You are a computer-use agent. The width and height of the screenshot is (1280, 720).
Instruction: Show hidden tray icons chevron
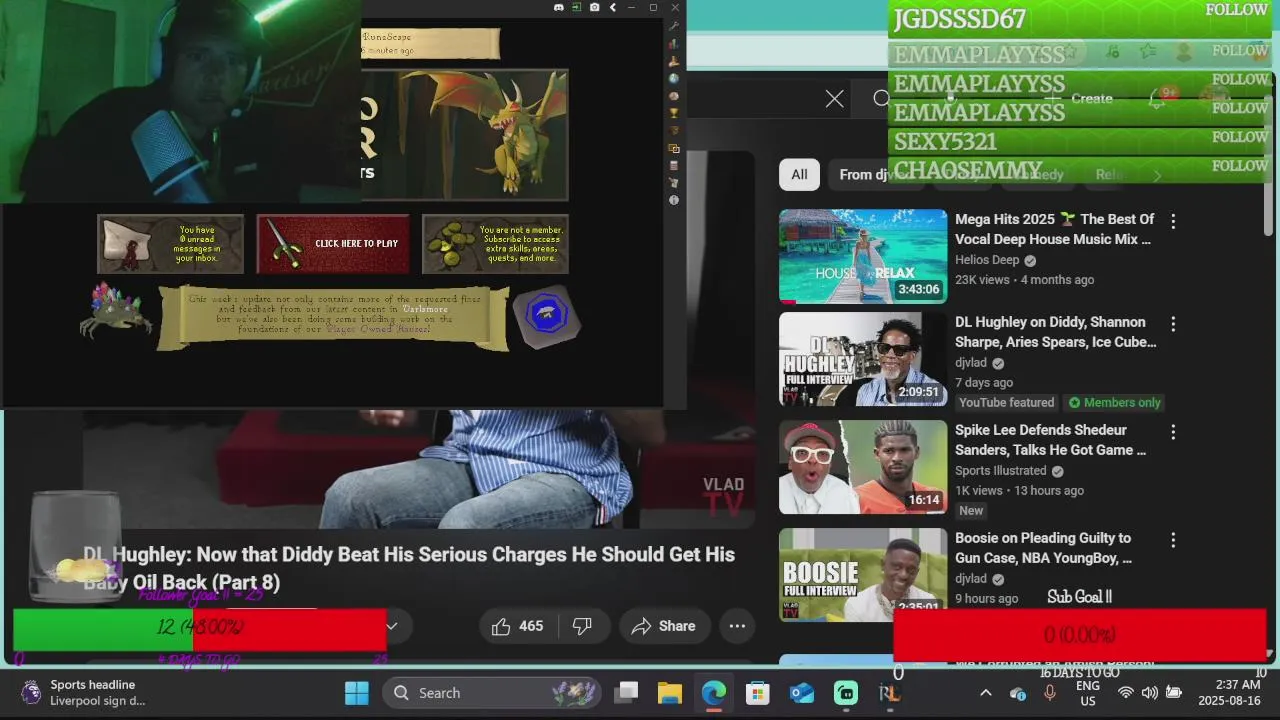click(985, 693)
